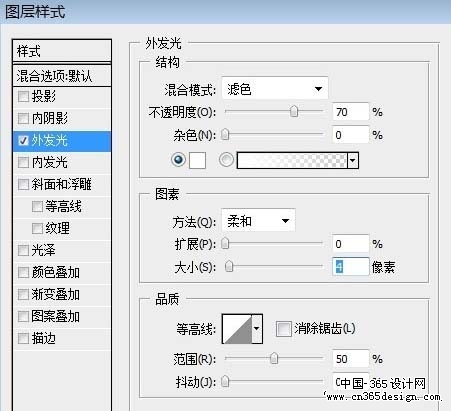Check the 消除锯齿 anti-alias checkbox
This screenshot has height=411, width=451.
pos(283,329)
